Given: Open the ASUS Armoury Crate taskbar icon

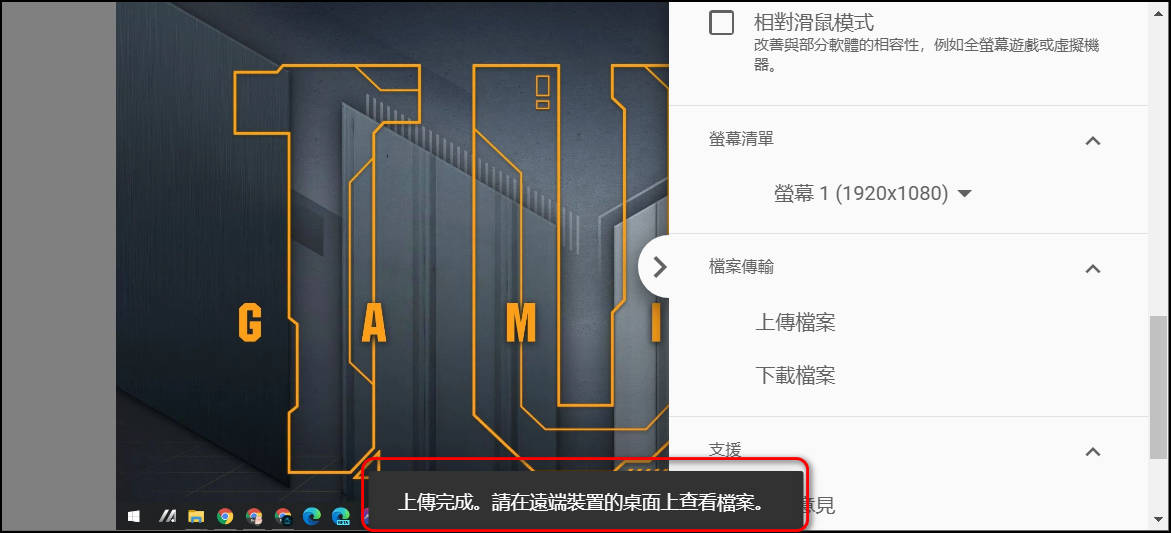Looking at the screenshot, I should (167, 516).
